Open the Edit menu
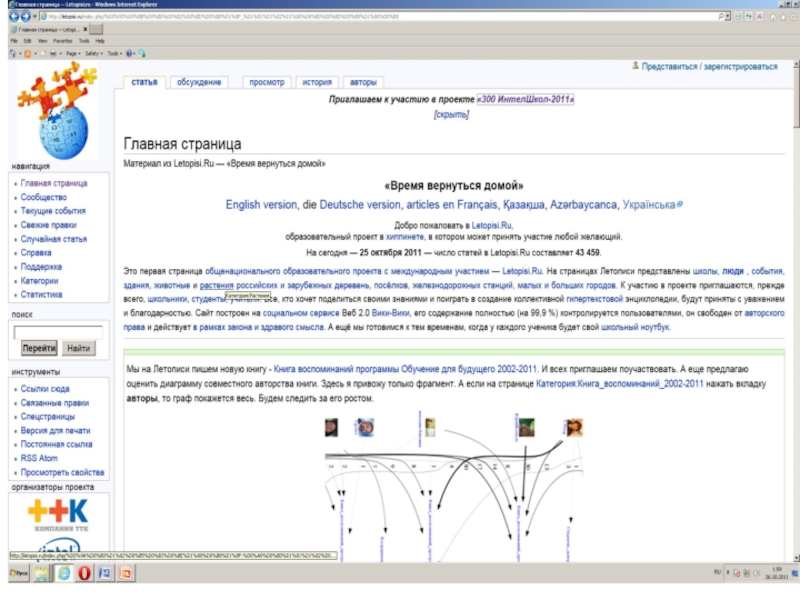This screenshot has height=600, width=800. (x=27, y=41)
